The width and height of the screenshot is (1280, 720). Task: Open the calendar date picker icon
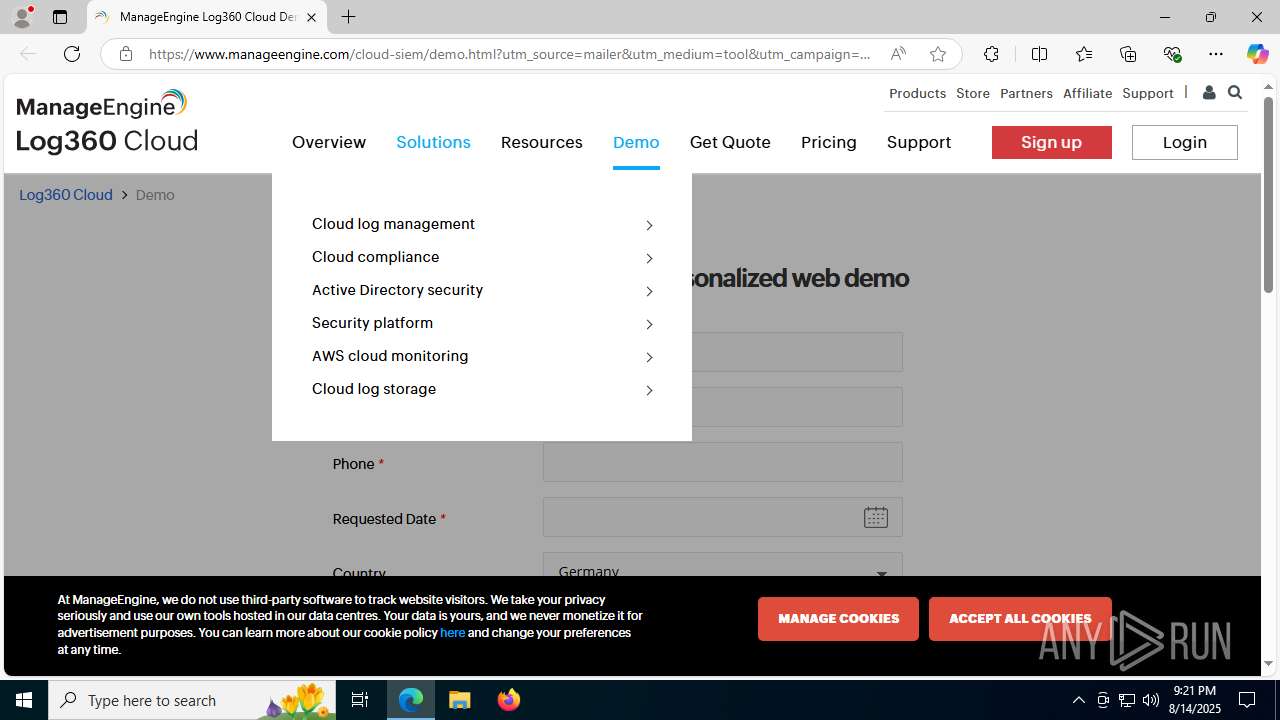pos(876,517)
